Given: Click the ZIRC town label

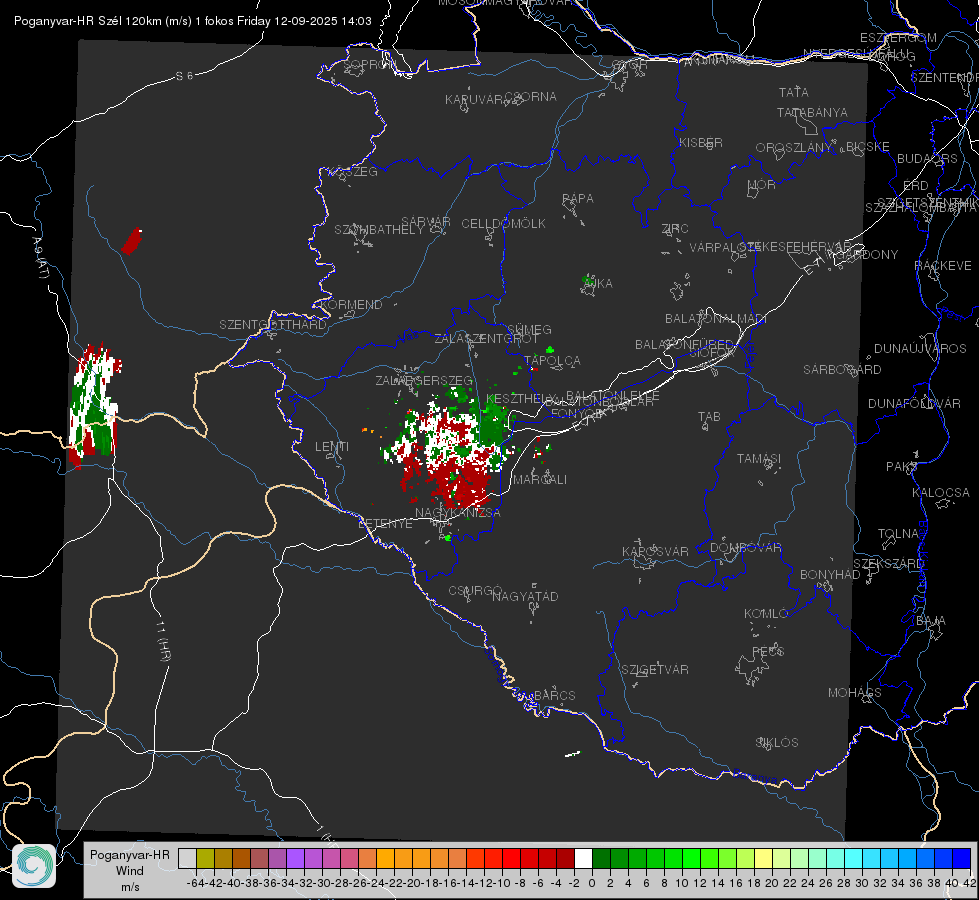Looking at the screenshot, I should [675, 229].
